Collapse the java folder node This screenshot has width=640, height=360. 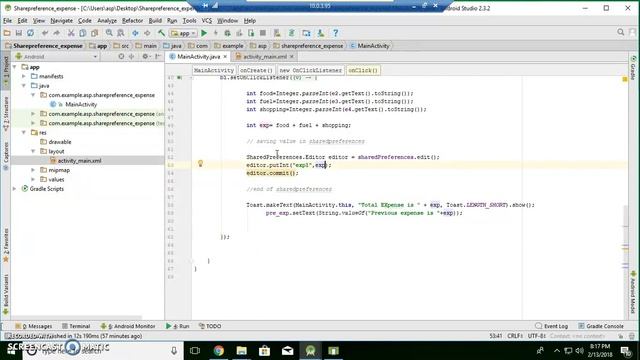[x=24, y=86]
